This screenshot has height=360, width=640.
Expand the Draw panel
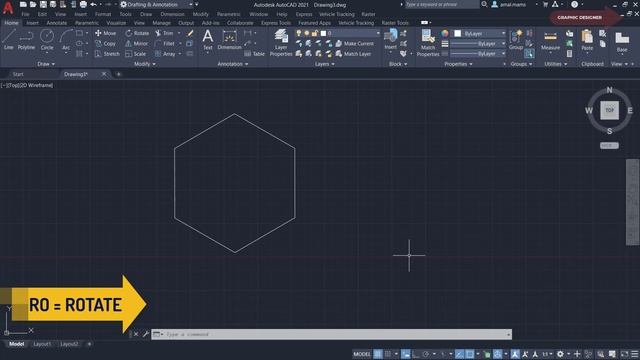46,64
